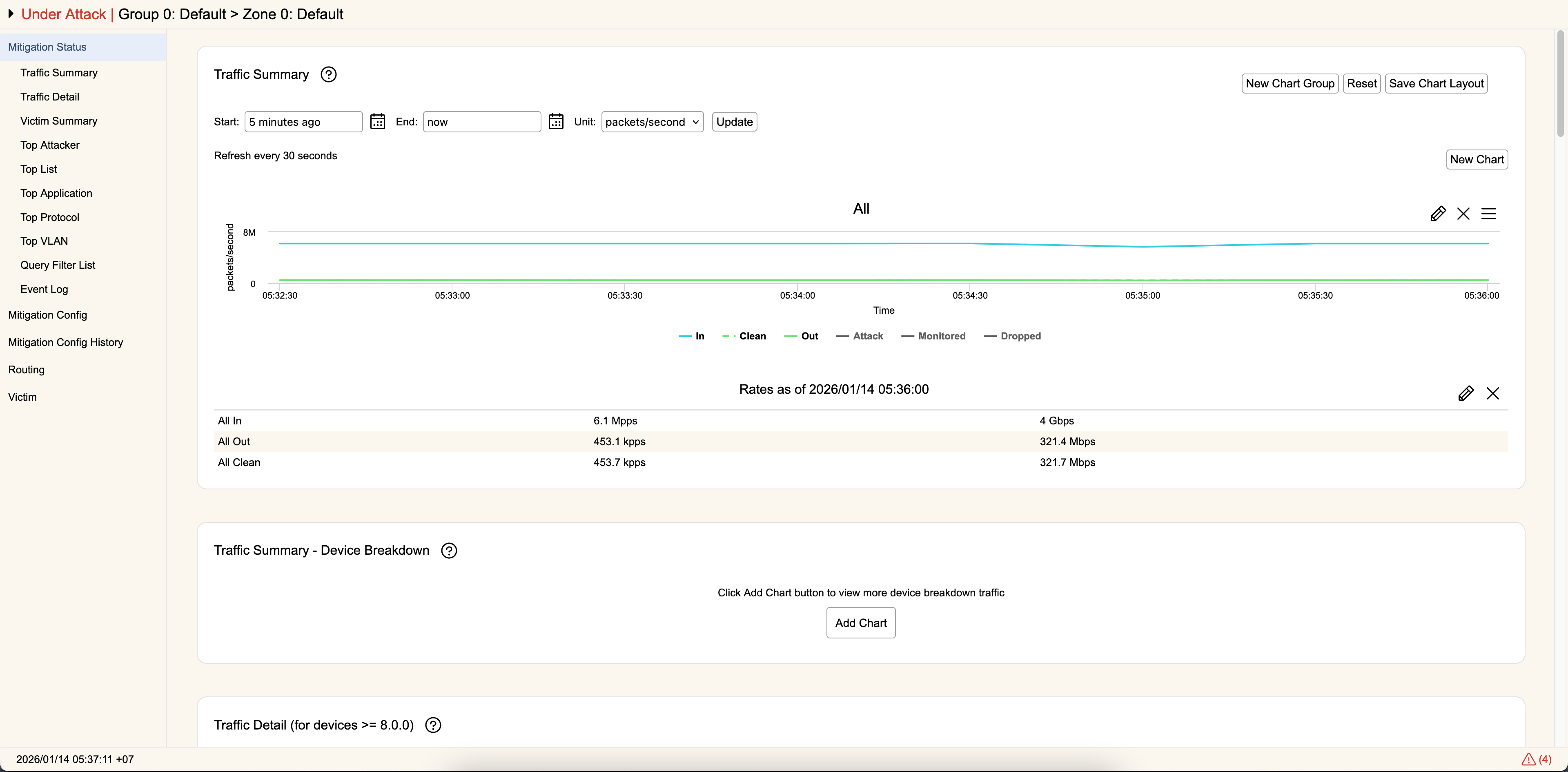1568x772 pixels.
Task: Edit the All chart with pencil icon
Action: click(1438, 214)
